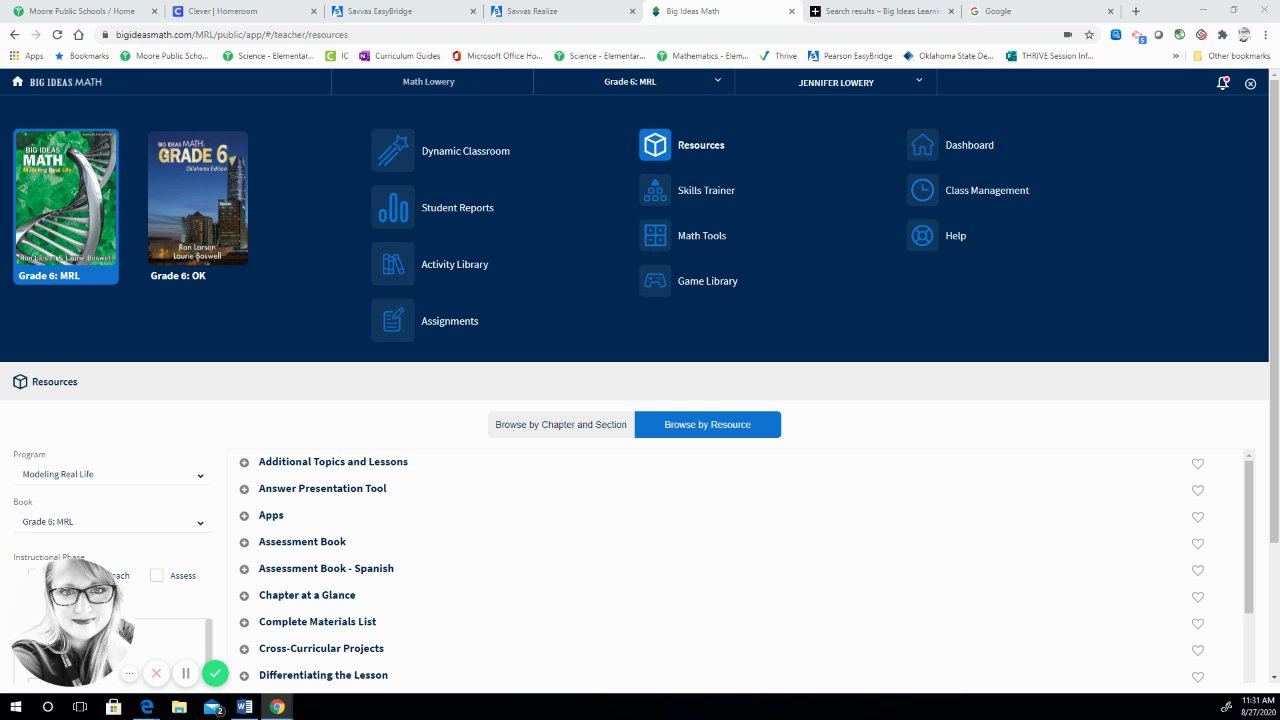Screen dimensions: 1280x720
Task: Expand the Apps row
Action: pyautogui.click(x=244, y=516)
